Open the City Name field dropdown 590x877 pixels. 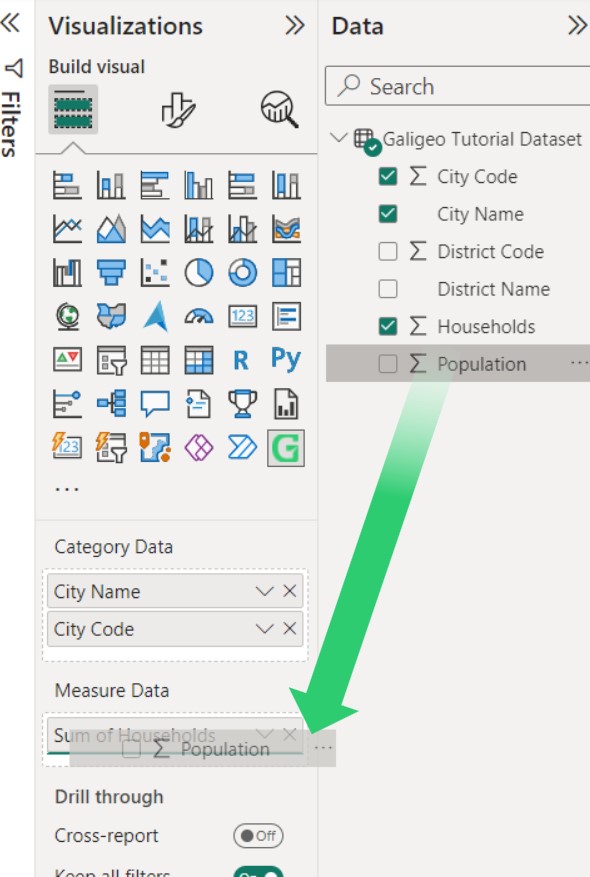264,591
